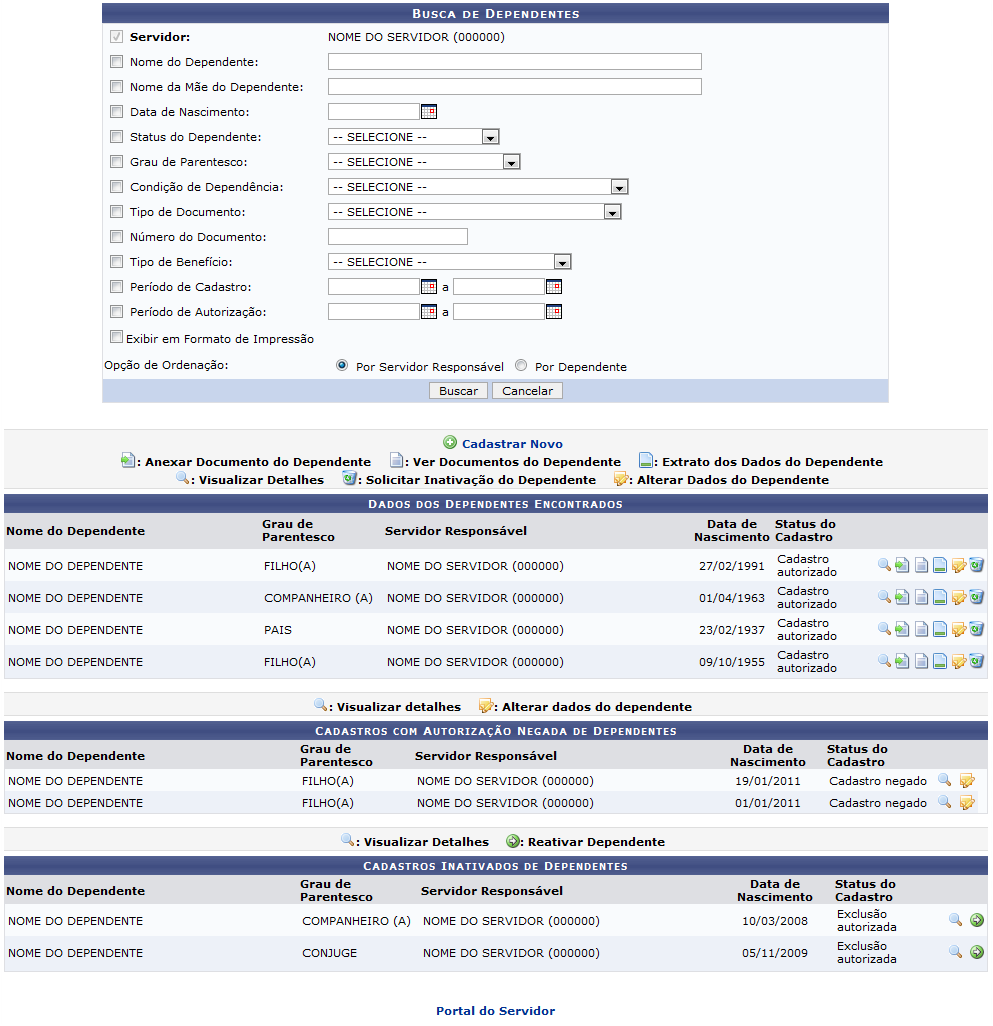Expand the Grau de Parentesco dropdown

pos(511,161)
